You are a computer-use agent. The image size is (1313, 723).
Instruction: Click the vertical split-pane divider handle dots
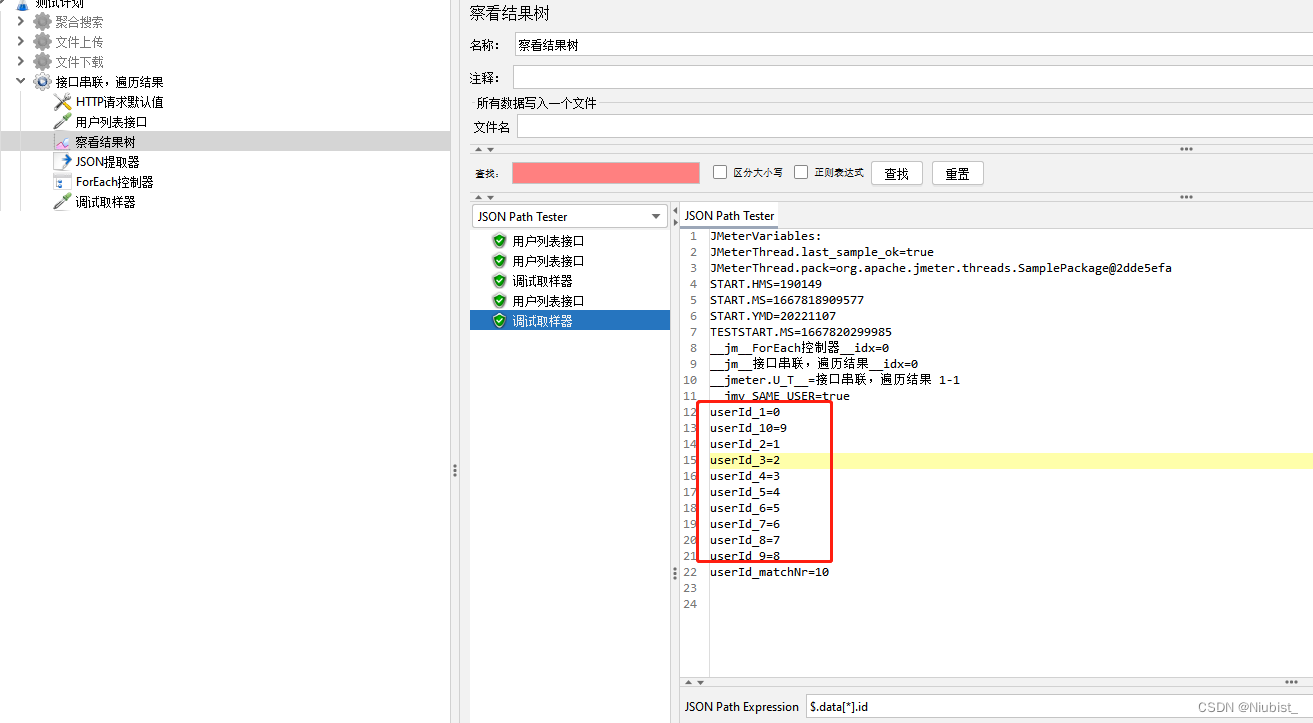tap(455, 470)
